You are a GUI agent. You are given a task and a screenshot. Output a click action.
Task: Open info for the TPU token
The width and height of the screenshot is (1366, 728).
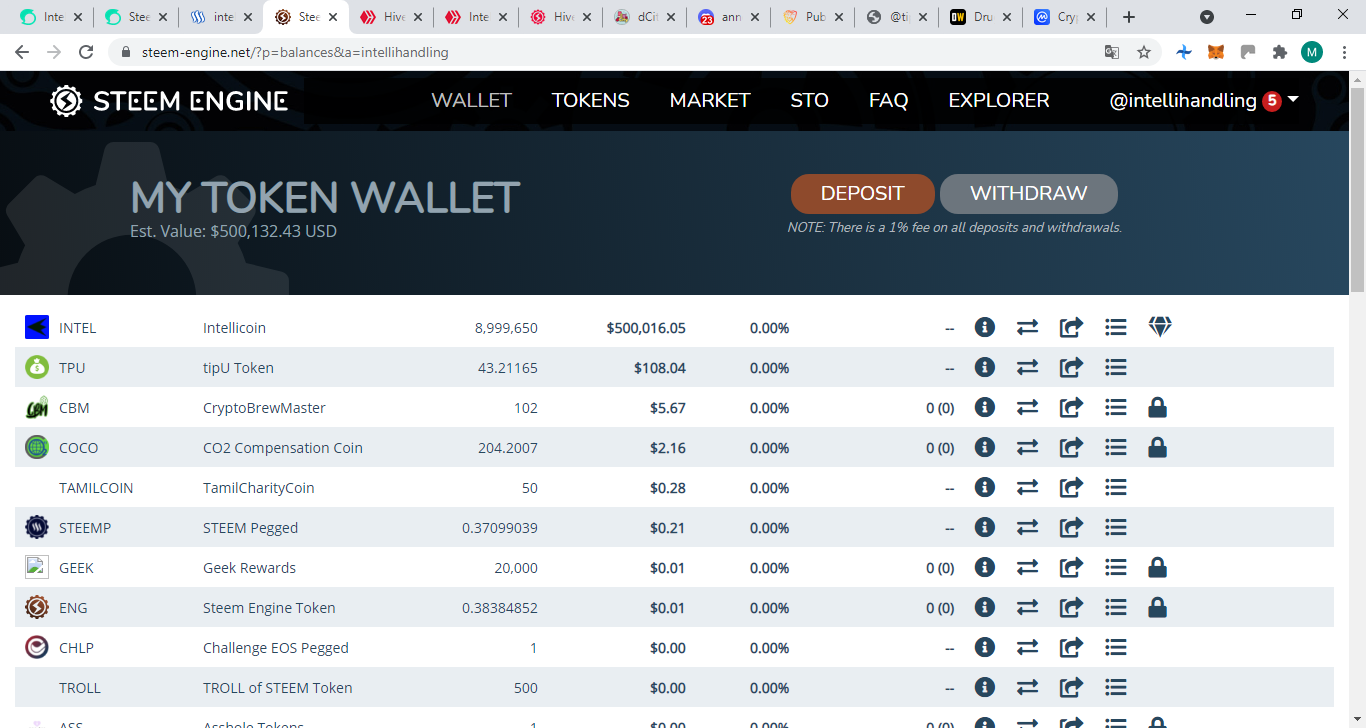(x=985, y=367)
